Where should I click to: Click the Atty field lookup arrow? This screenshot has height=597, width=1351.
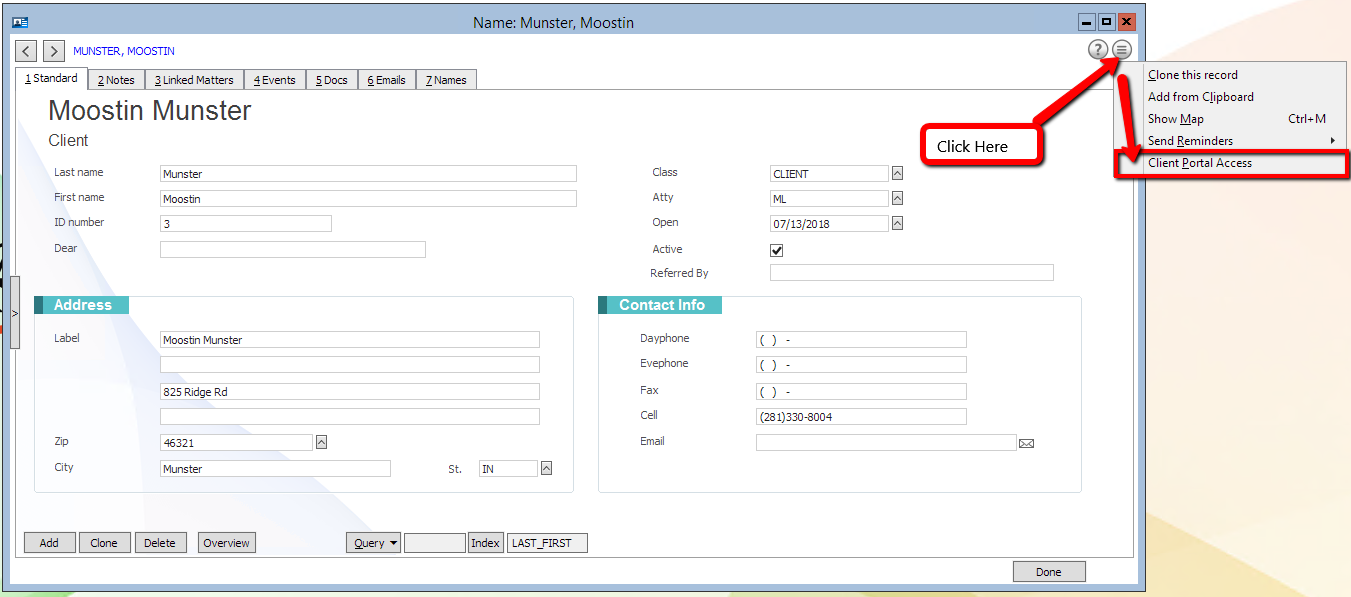coord(895,198)
